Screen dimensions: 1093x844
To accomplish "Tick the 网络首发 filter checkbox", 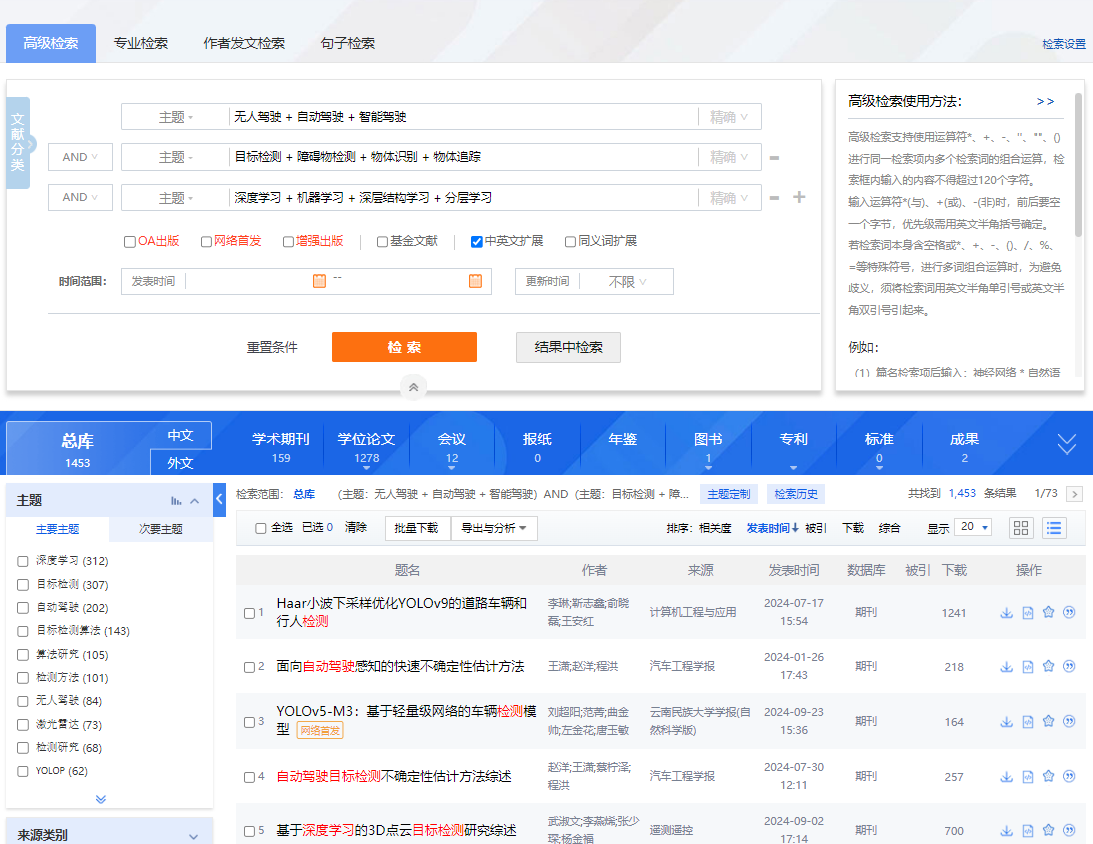I will pos(206,242).
